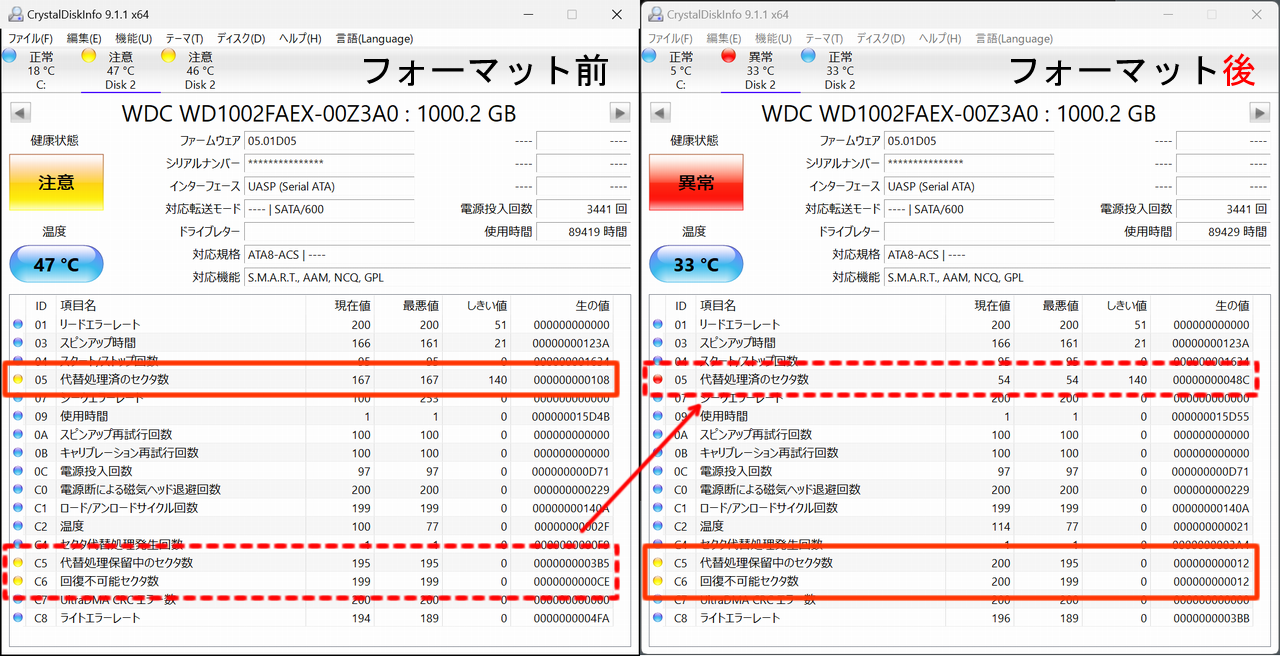Go to next disk in left window
Image resolution: width=1280 pixels, height=656 pixels.
(620, 113)
